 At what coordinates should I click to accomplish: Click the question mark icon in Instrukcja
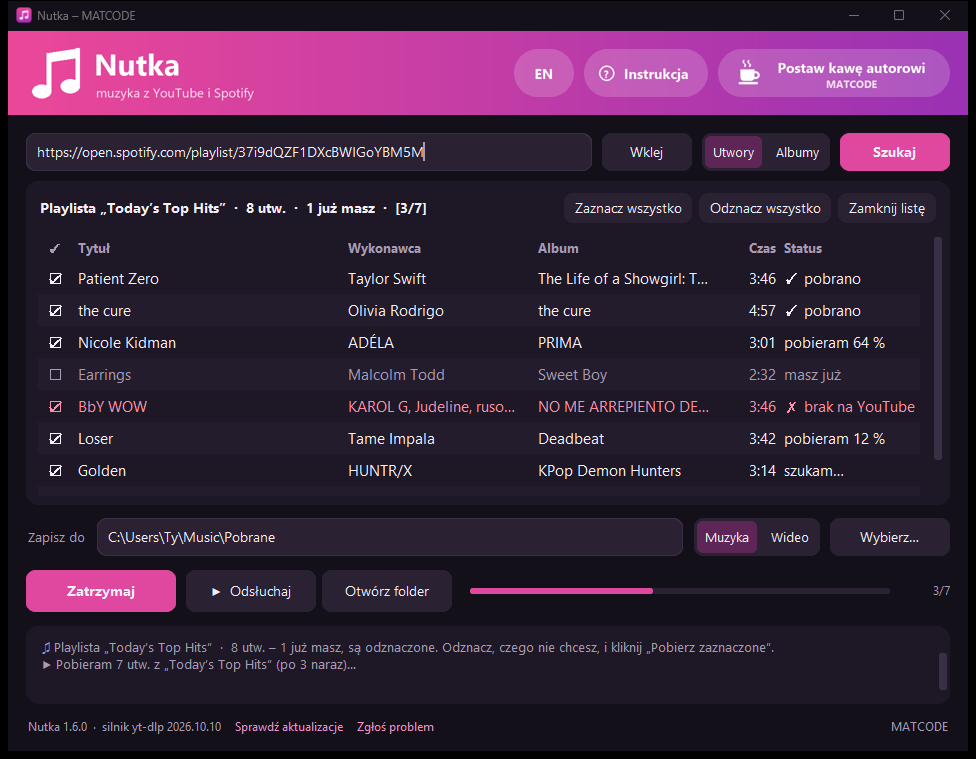point(606,73)
